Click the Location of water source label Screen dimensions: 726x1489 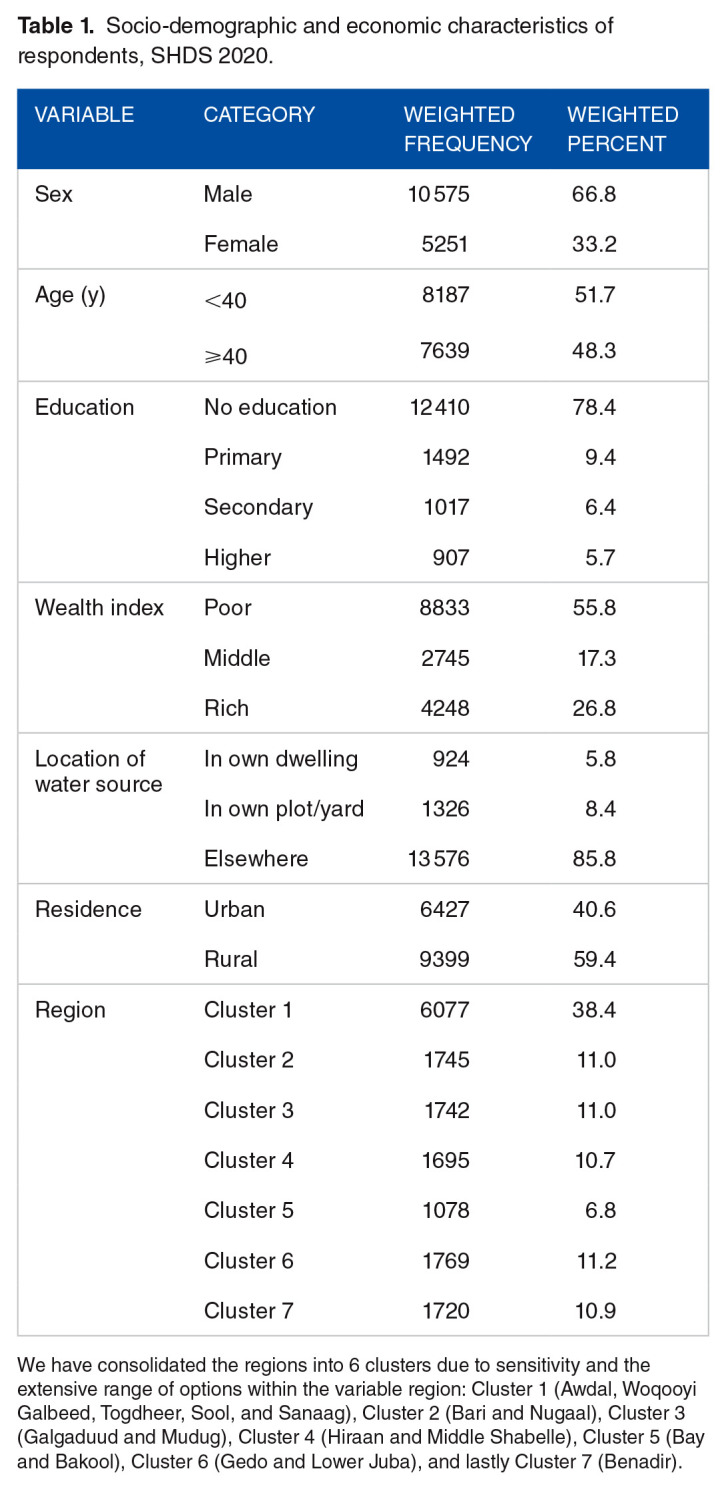coord(98,771)
